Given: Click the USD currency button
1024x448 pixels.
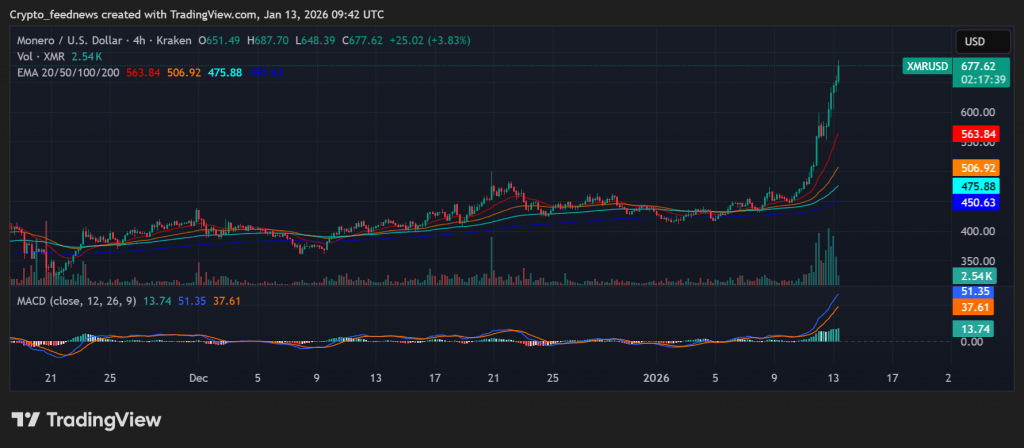Looking at the screenshot, I should tap(983, 42).
